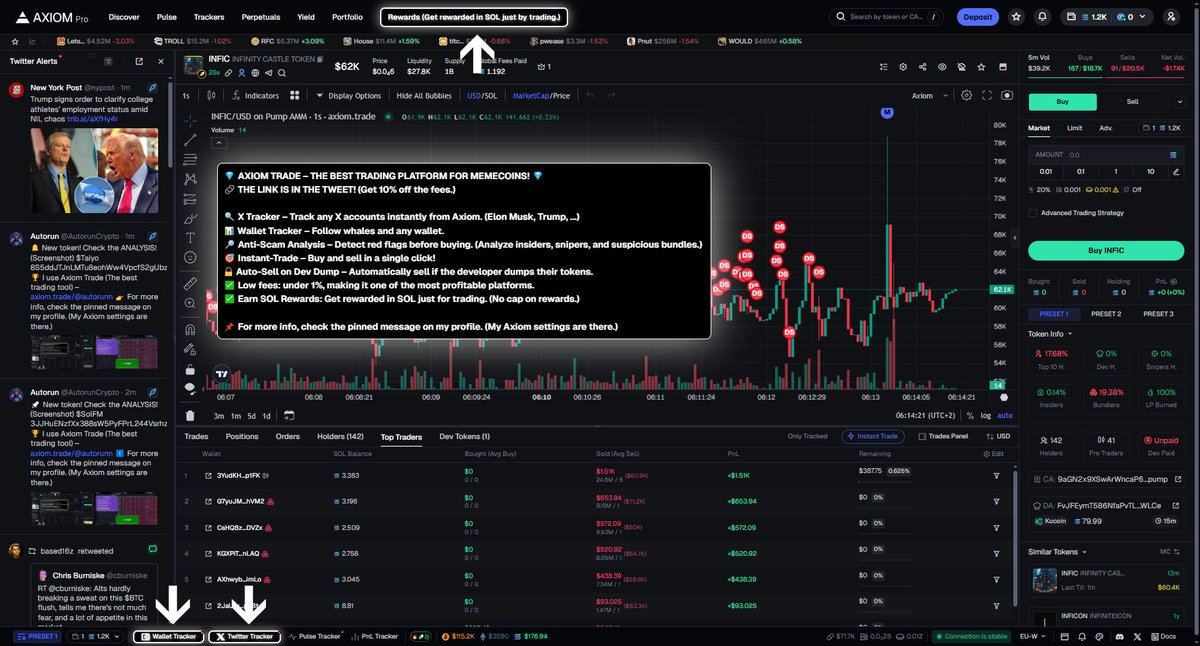
Task: Select the Limit order tab
Action: [1074, 128]
